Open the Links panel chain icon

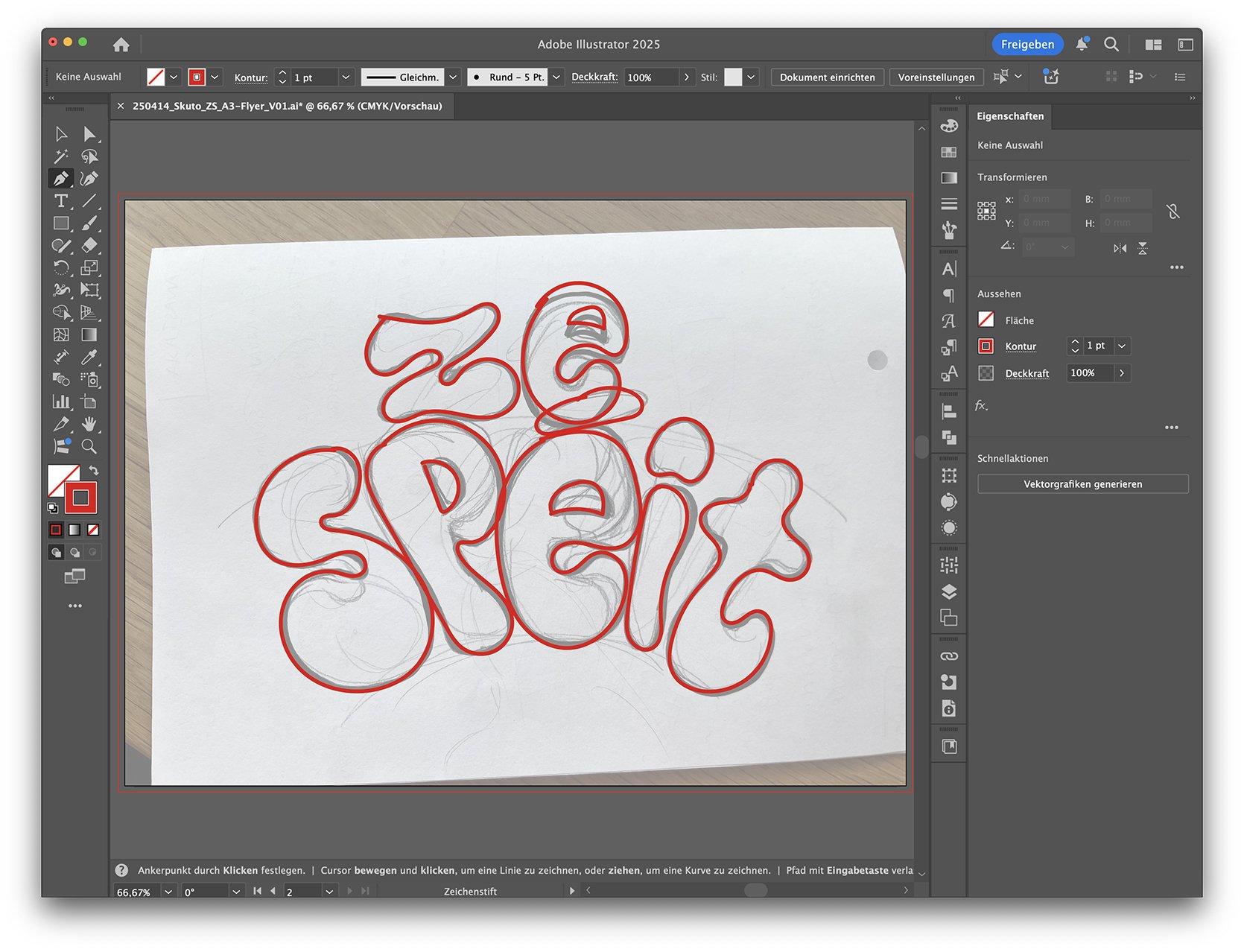949,656
